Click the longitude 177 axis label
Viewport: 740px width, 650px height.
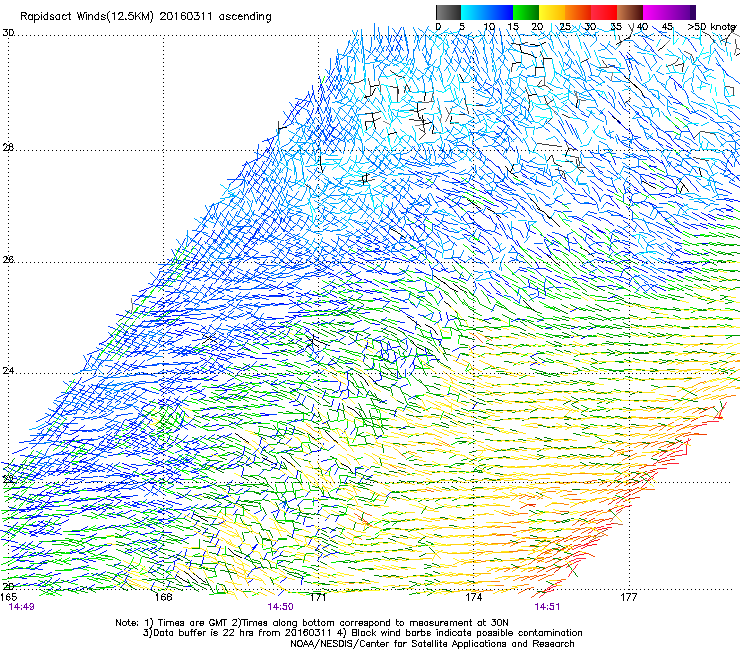tap(629, 597)
